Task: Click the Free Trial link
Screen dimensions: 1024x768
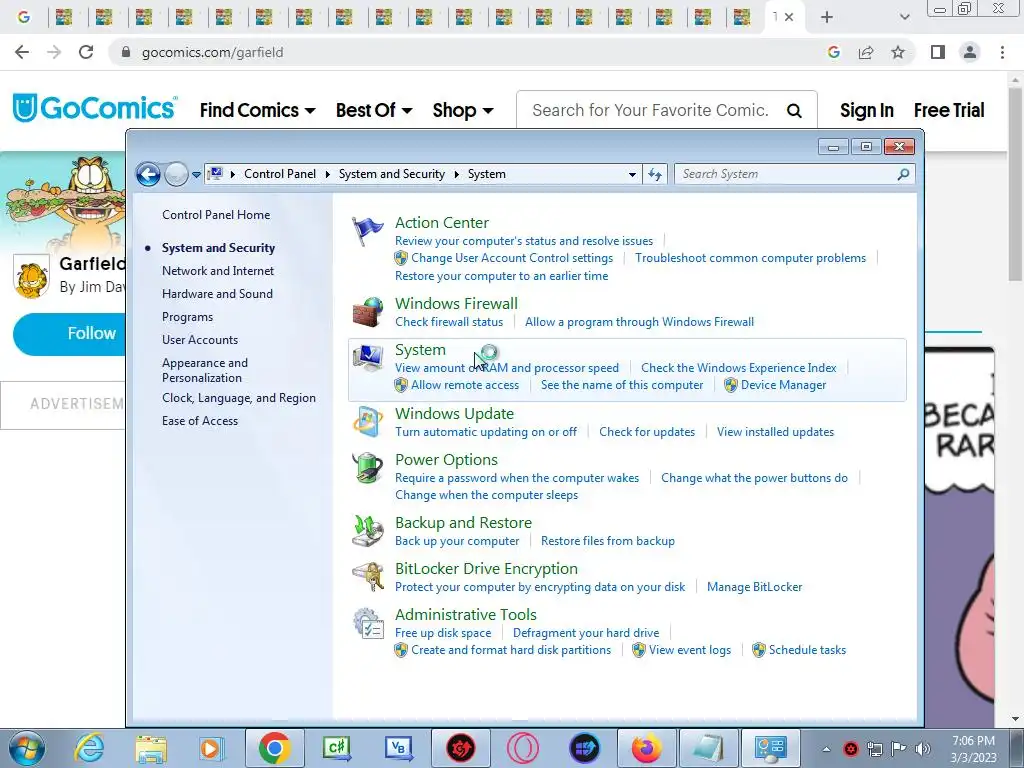Action: point(949,111)
